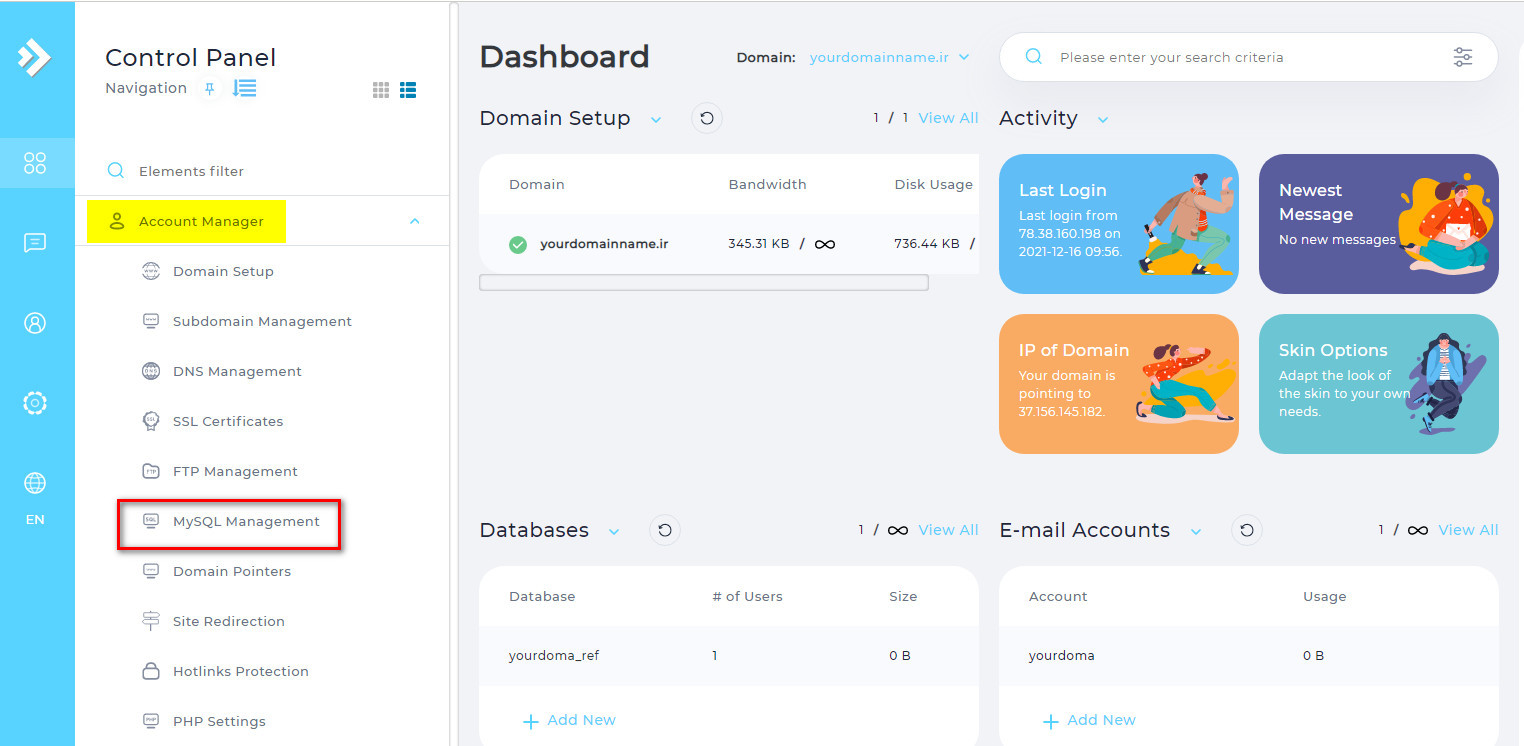1524x746 pixels.
Task: Click the DNS Management icon in navigation
Action: point(151,371)
